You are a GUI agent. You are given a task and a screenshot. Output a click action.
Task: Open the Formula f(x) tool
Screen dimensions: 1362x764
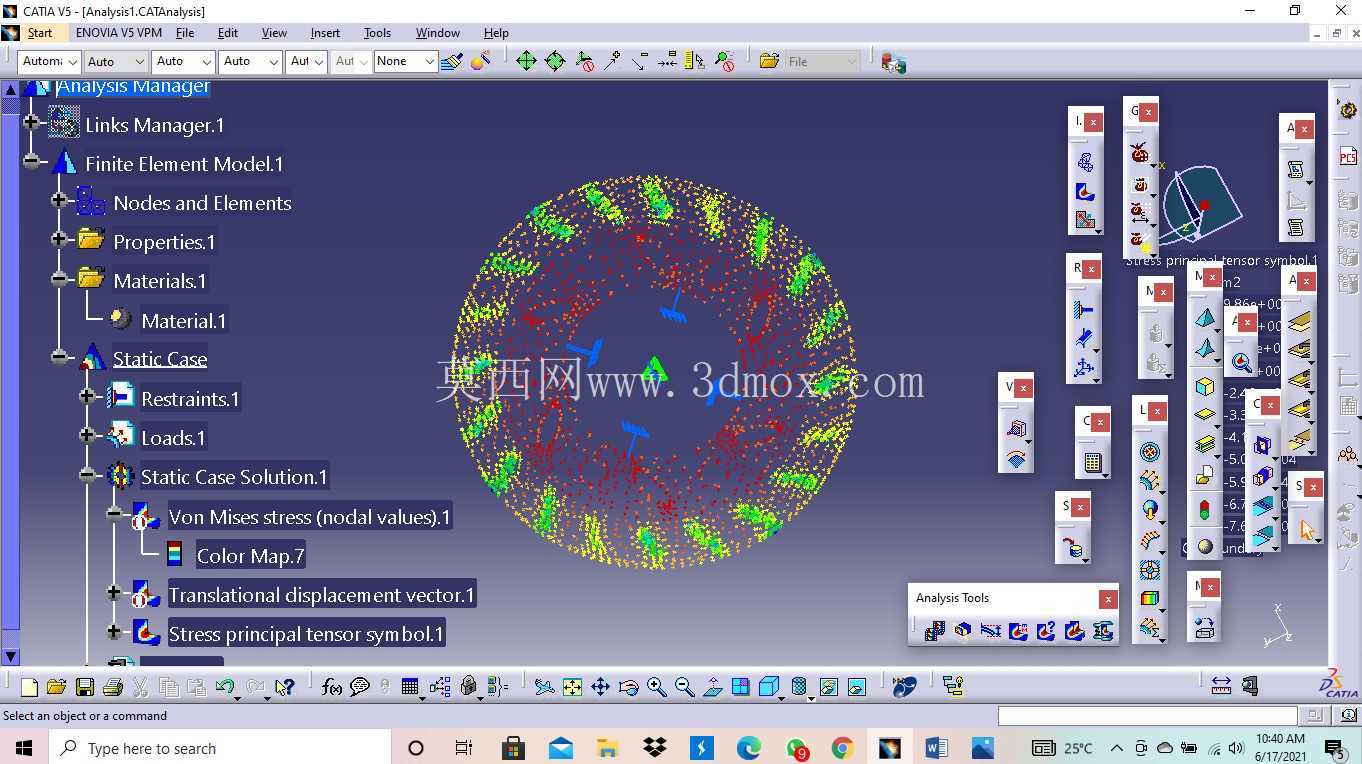(x=332, y=687)
